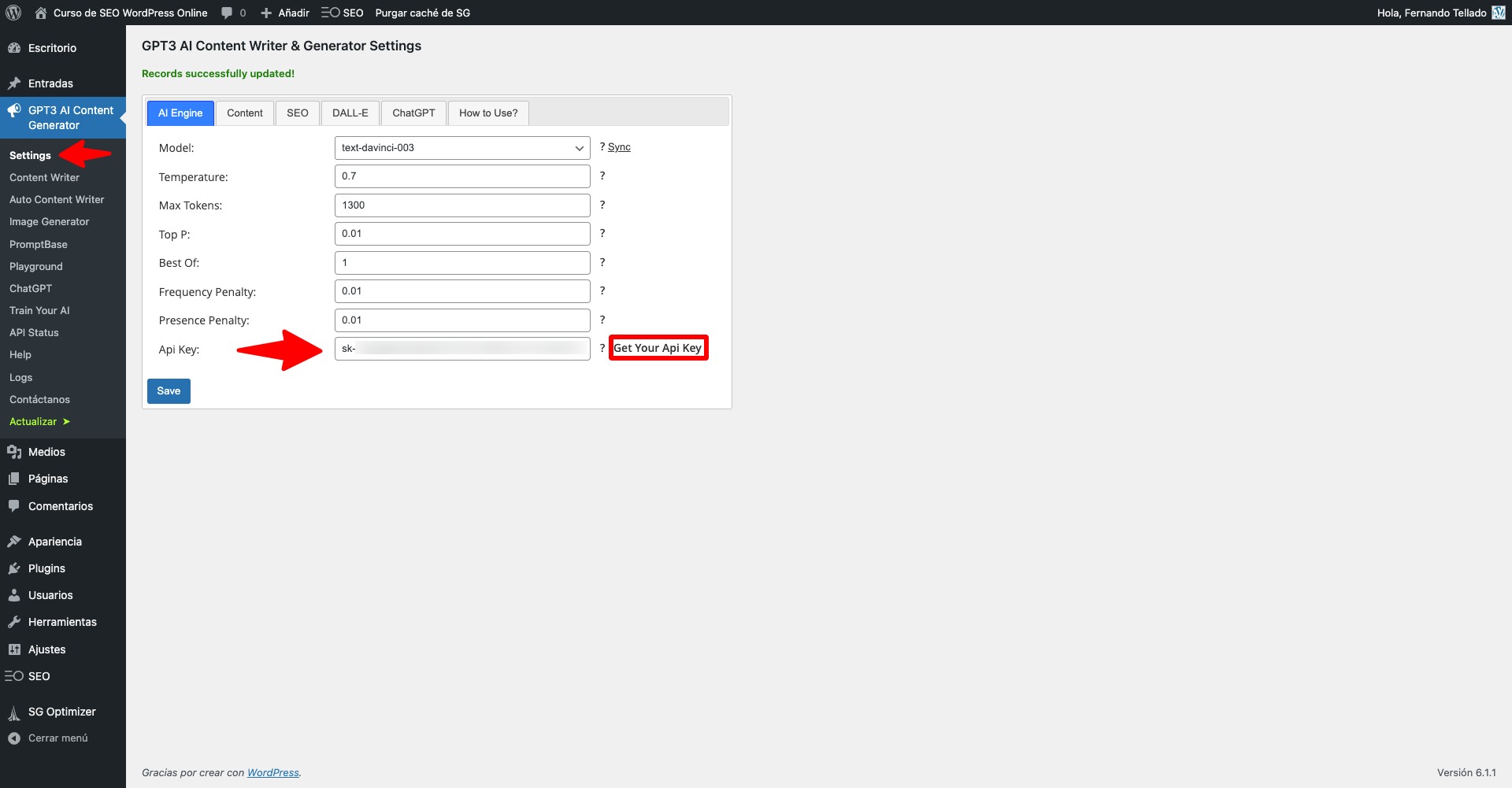Viewport: 1512px width, 788px height.
Task: Click into the Temperature input field
Action: click(462, 176)
